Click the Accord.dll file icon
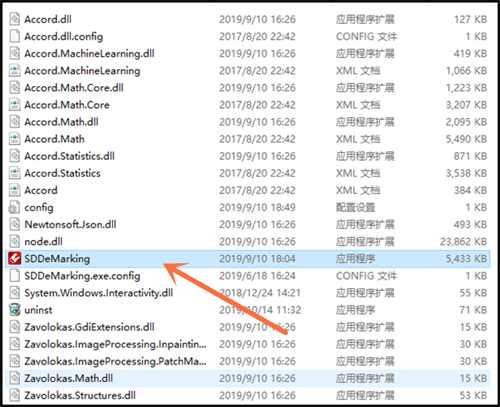 pos(14,19)
